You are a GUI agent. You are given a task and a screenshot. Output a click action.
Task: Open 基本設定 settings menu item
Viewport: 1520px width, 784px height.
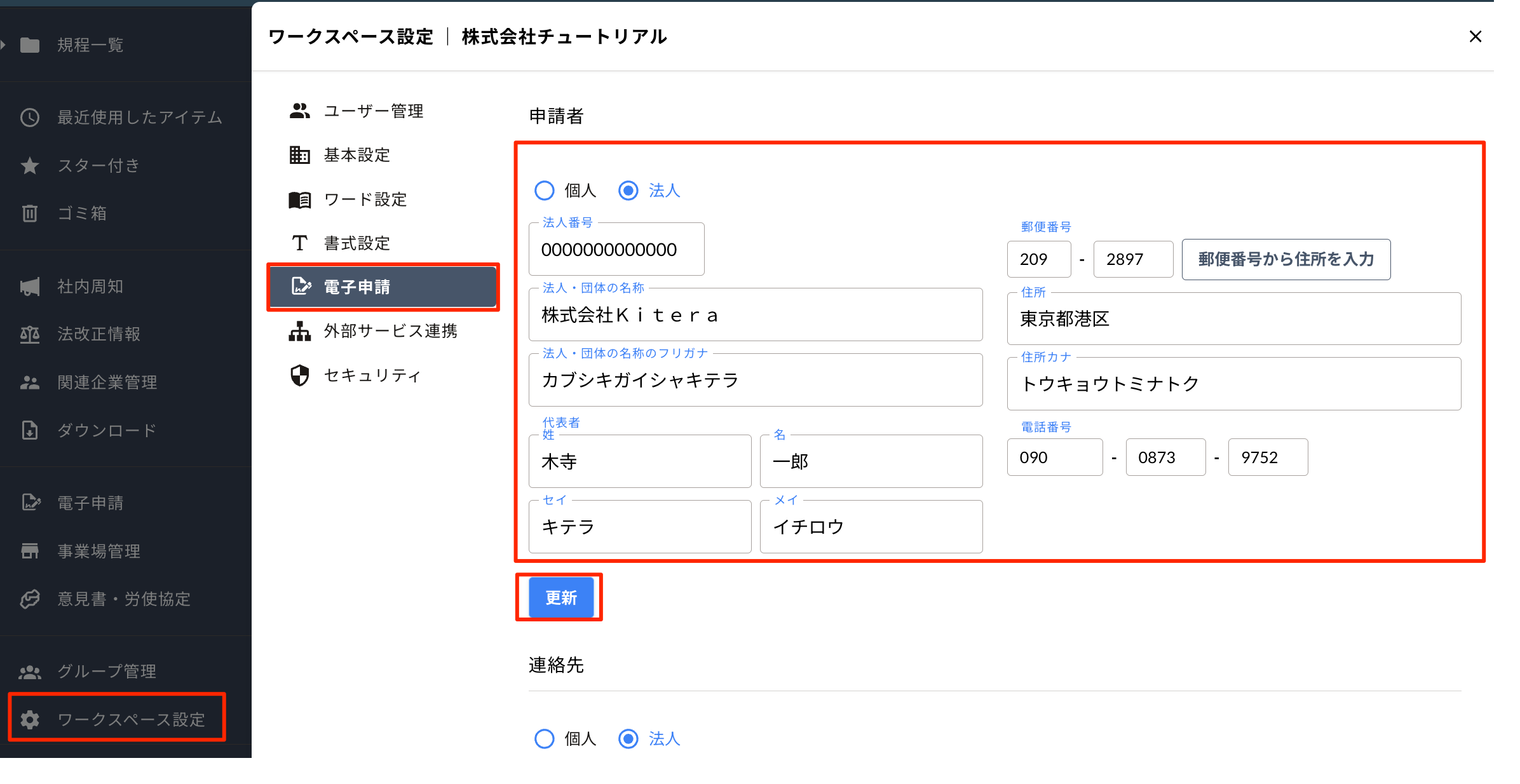click(356, 155)
